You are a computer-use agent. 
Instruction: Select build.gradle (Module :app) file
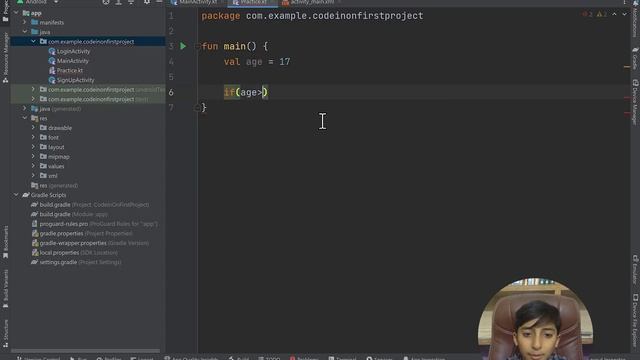69,214
